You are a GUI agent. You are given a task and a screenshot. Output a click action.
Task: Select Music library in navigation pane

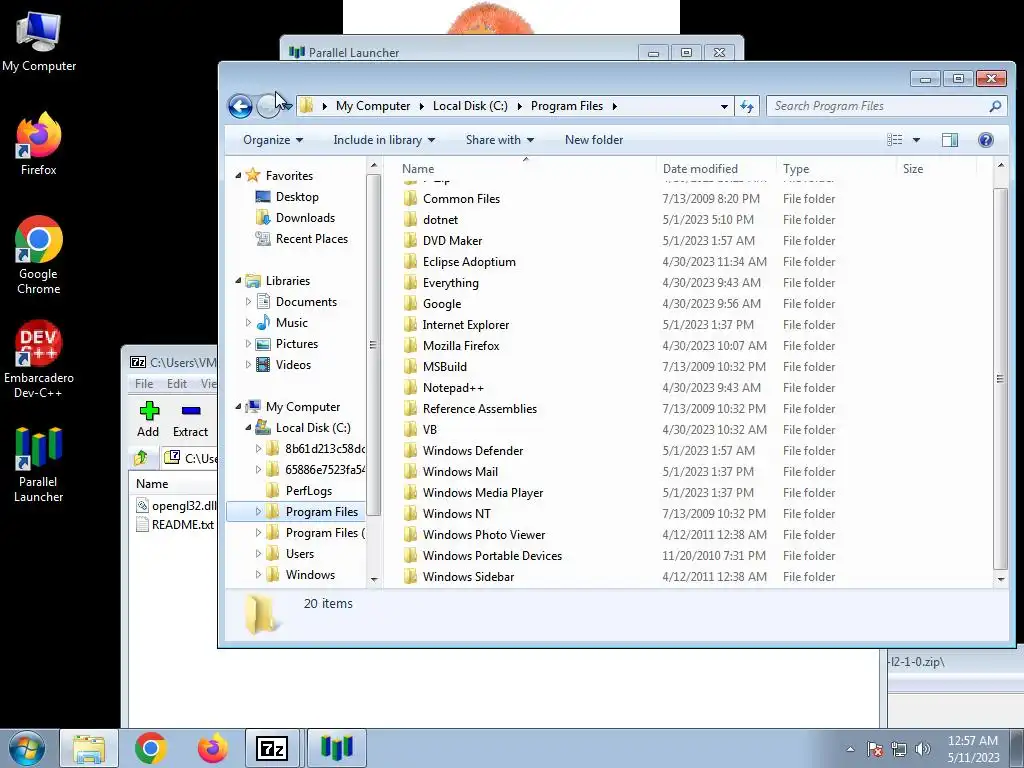[x=291, y=323]
